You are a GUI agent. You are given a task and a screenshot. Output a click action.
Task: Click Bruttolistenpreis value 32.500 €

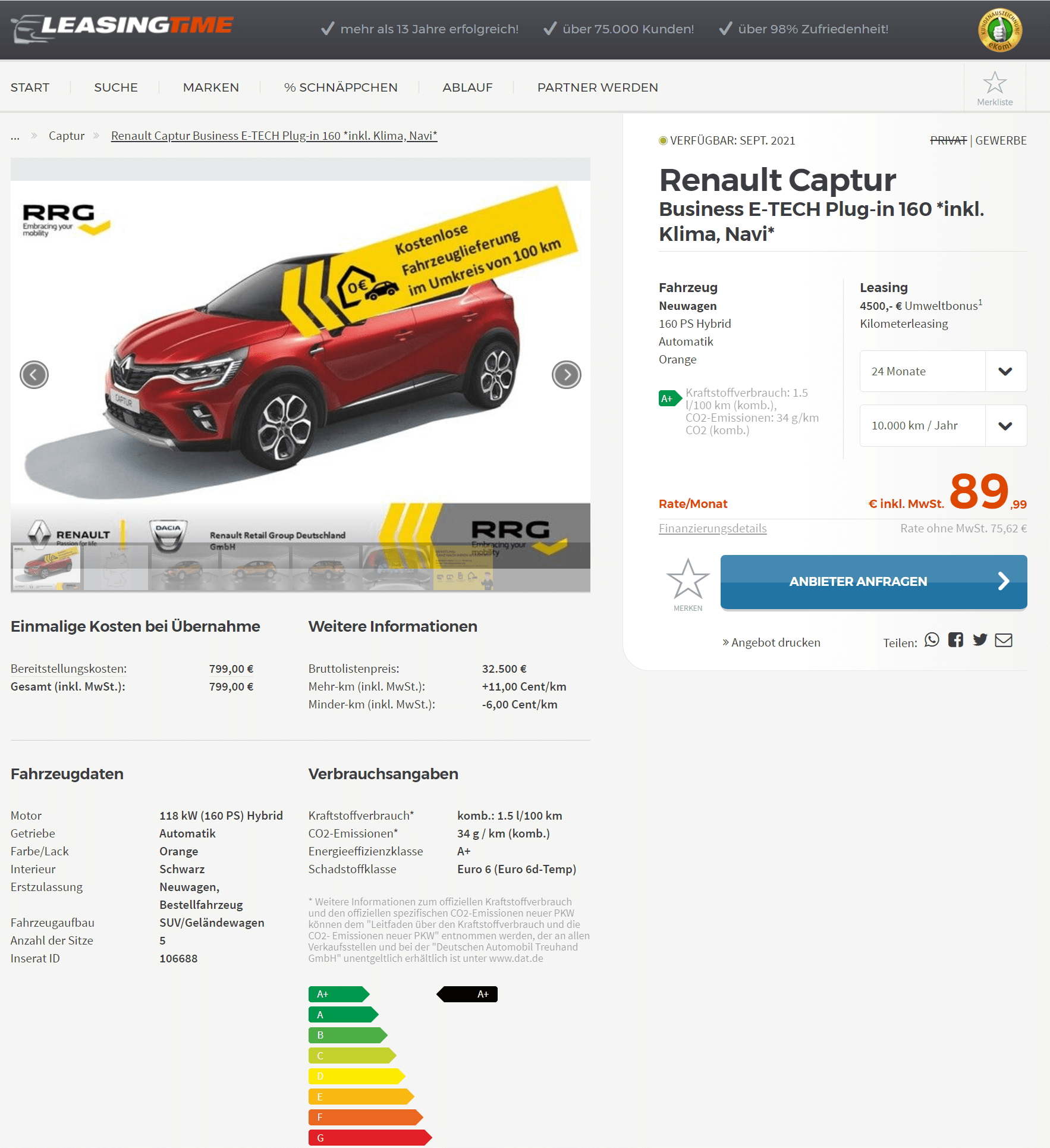[504, 669]
